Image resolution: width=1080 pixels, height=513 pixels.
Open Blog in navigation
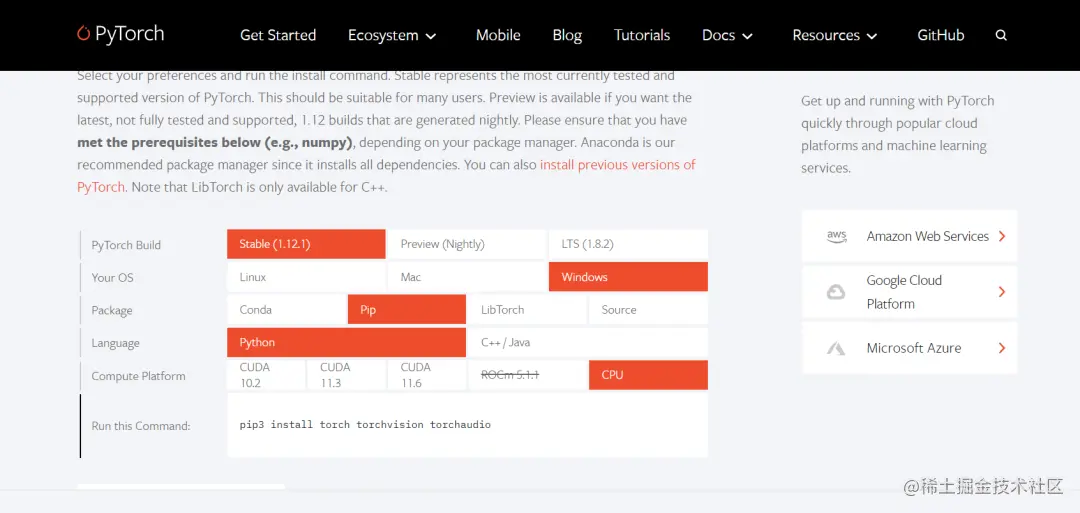pyautogui.click(x=567, y=35)
